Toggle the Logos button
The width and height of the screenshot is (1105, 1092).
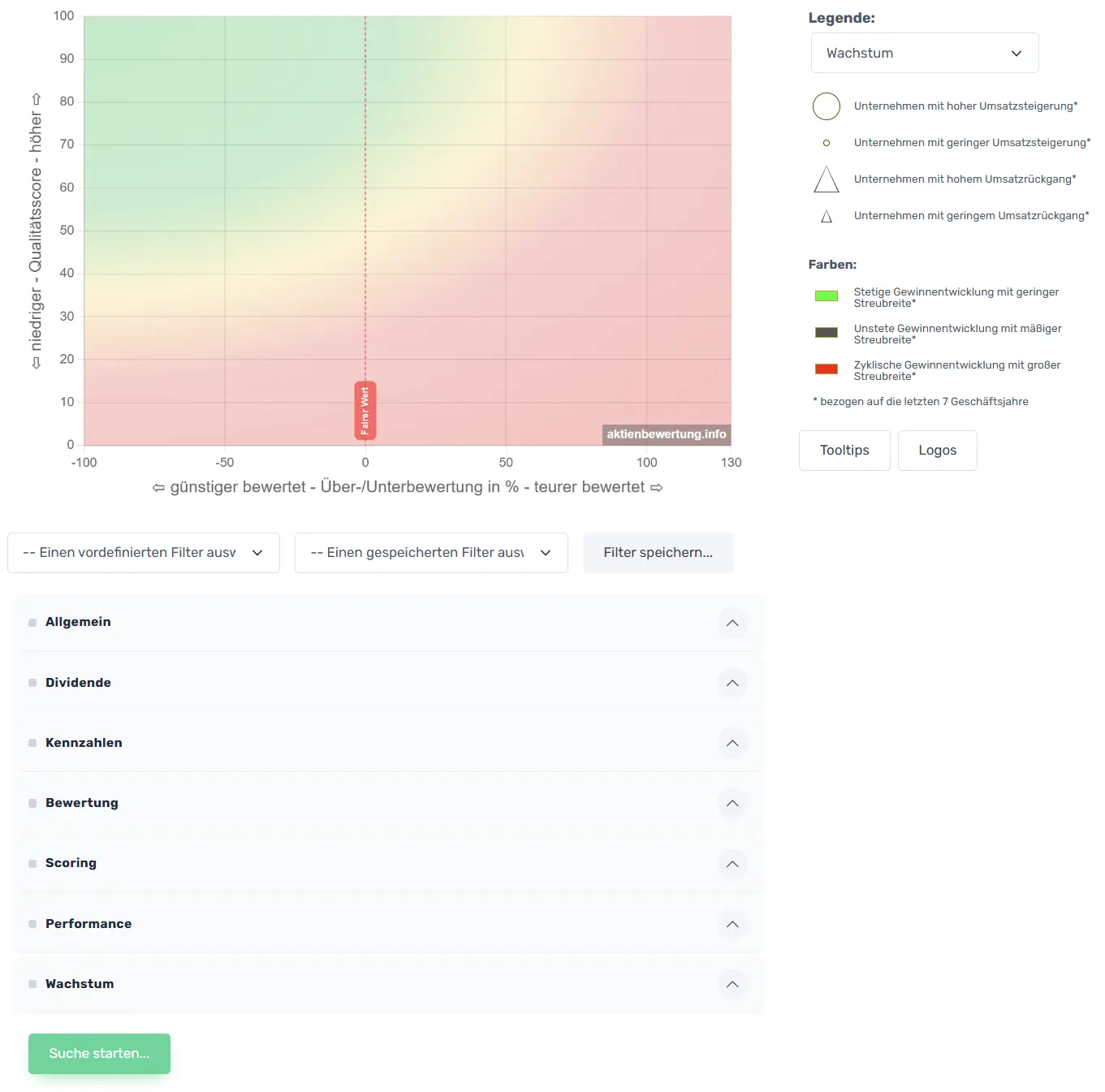[938, 451]
